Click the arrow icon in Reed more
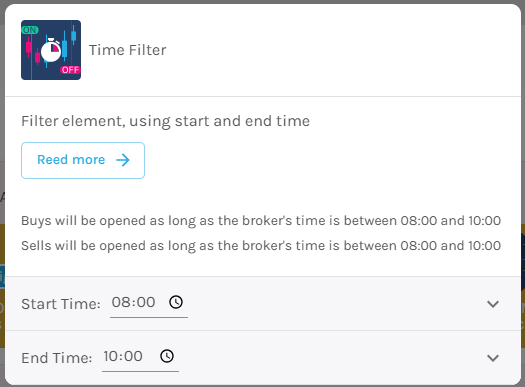Viewport: 525px width, 387px height. click(123, 160)
